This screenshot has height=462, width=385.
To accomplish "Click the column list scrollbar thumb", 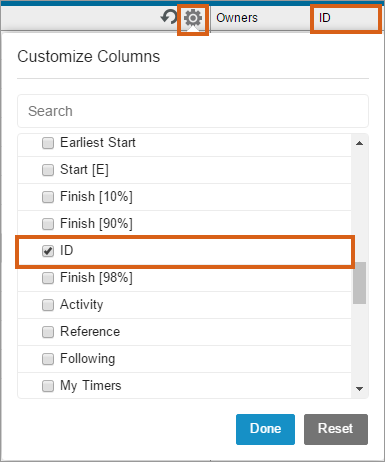I will pos(359,283).
